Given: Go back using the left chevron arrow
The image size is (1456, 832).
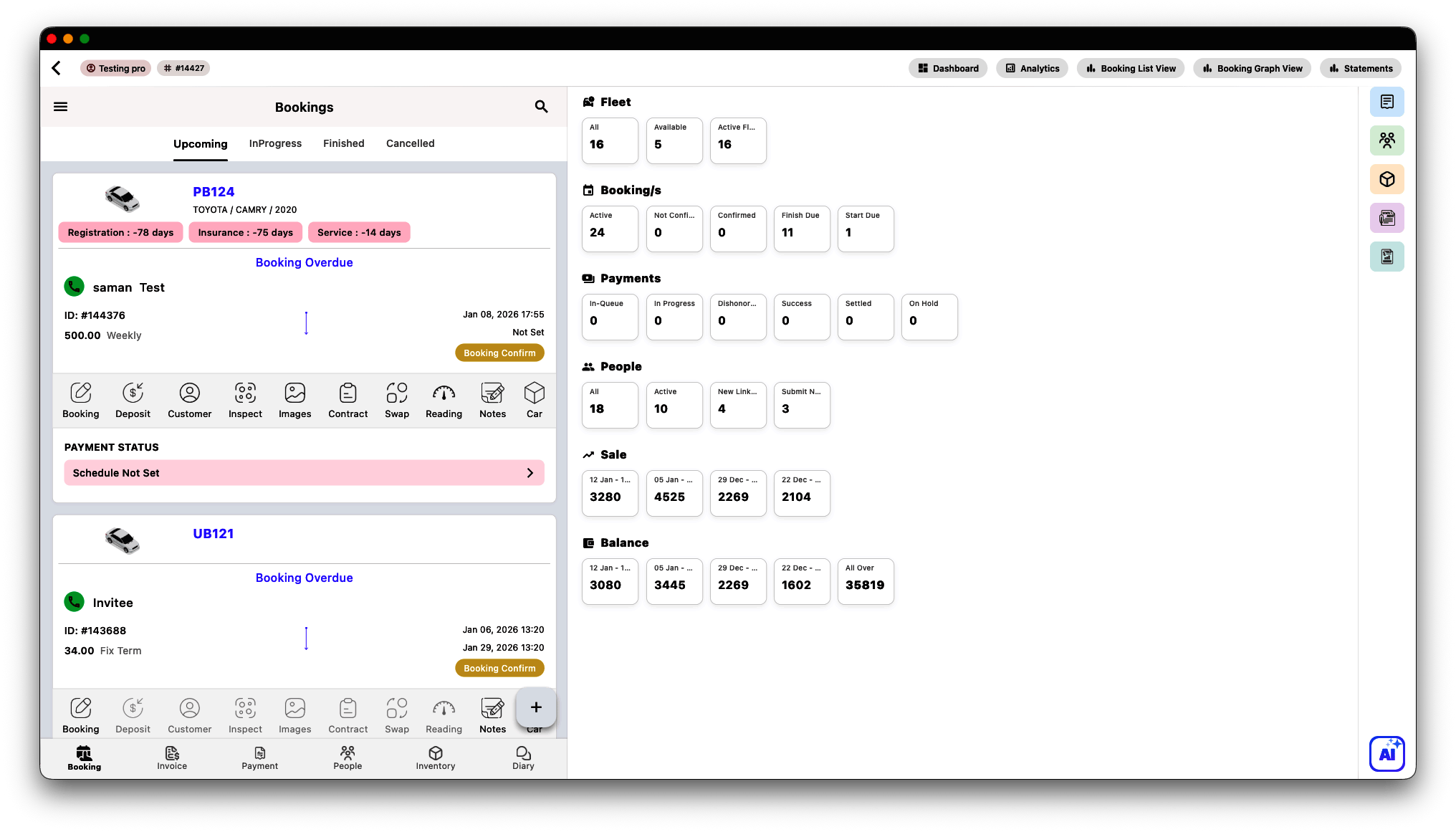Looking at the screenshot, I should coord(57,68).
